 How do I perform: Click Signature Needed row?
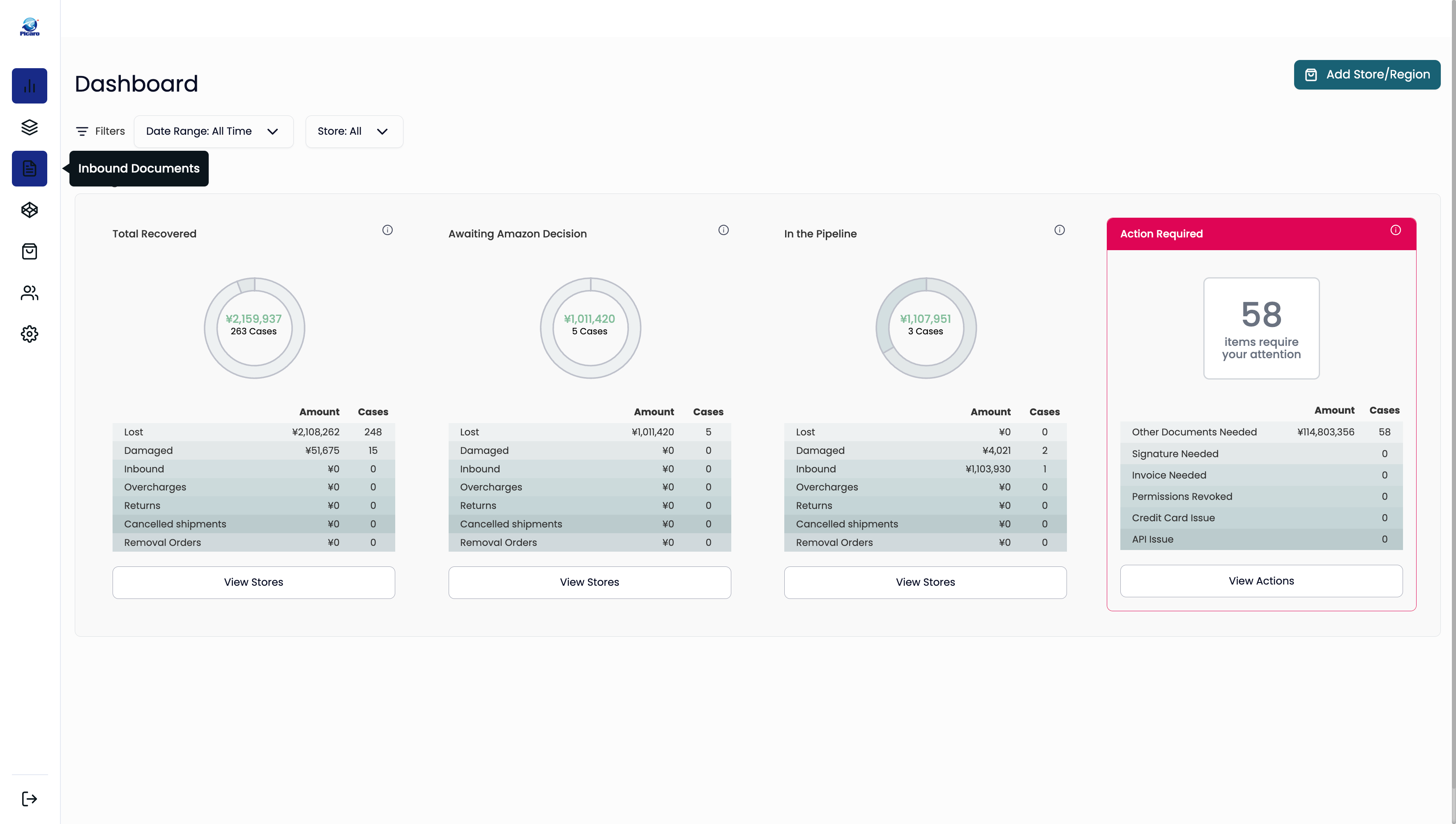[1261, 454]
